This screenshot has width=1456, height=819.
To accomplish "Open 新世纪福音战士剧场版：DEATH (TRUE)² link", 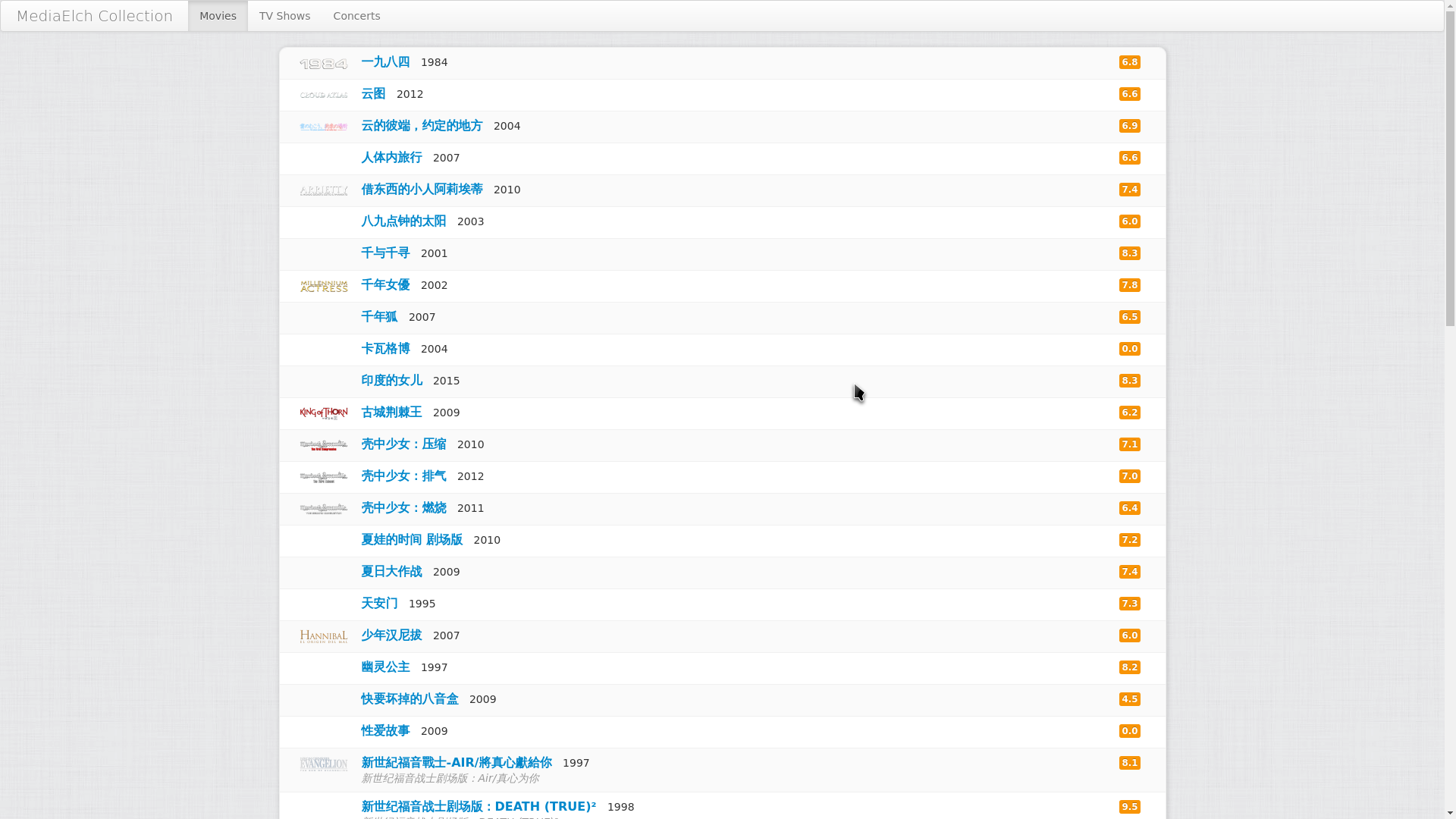I will click(x=479, y=806).
